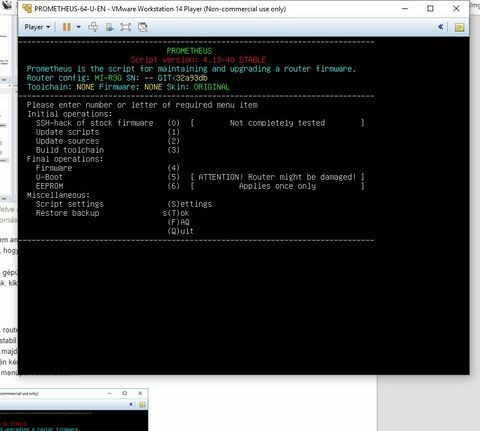480x431 pixels.
Task: Pause the virtual machine with the orange pause icon
Action: click(x=67, y=27)
